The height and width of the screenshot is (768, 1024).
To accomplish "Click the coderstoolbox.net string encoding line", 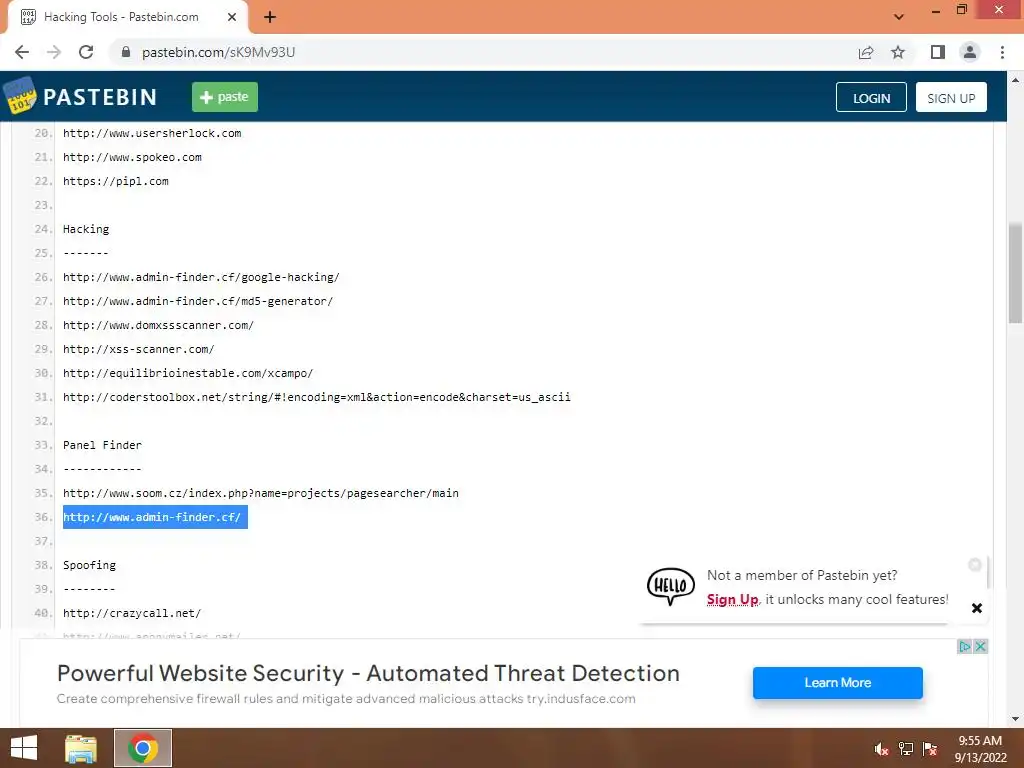I will coord(317,397).
